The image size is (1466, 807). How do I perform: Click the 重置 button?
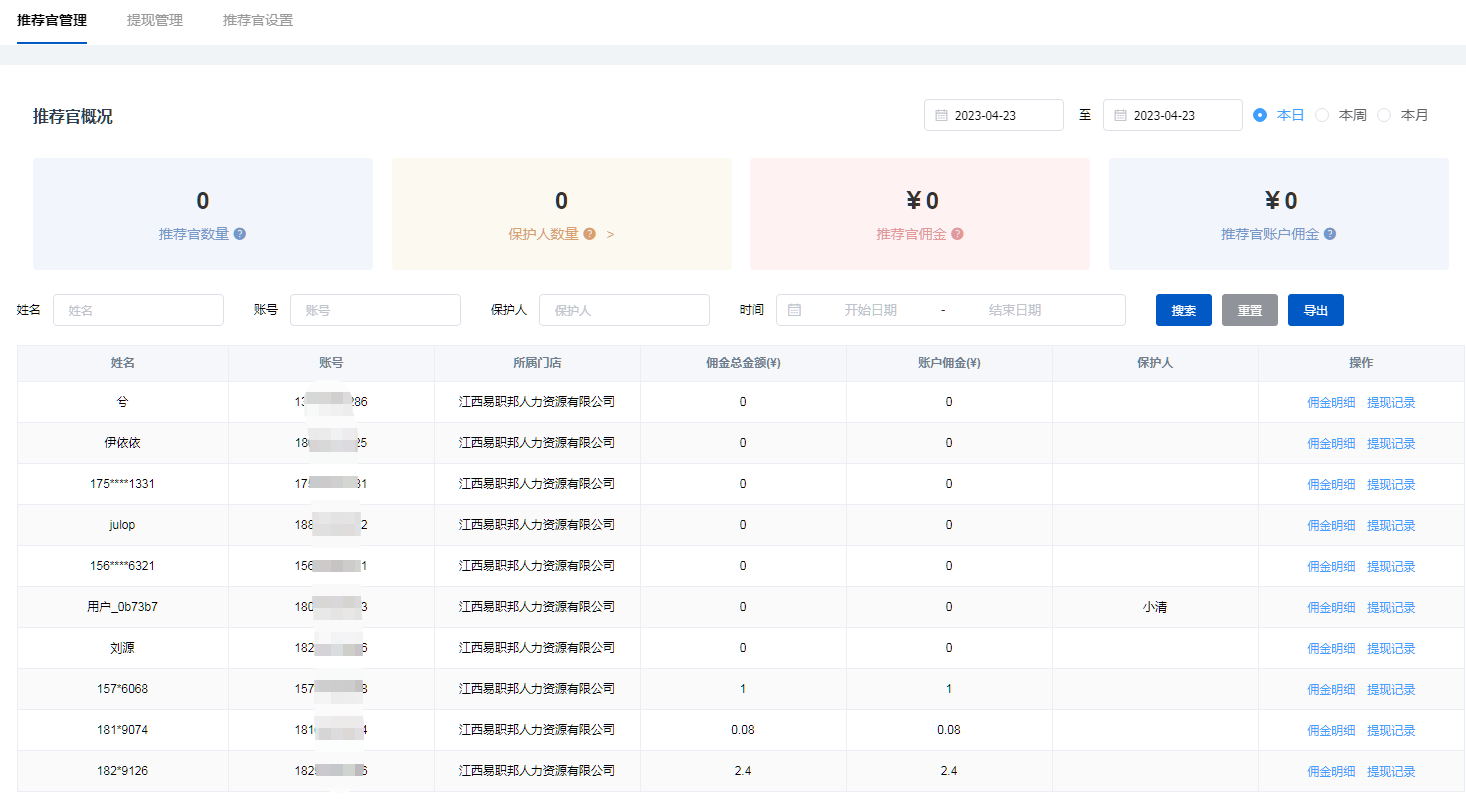pyautogui.click(x=1250, y=310)
